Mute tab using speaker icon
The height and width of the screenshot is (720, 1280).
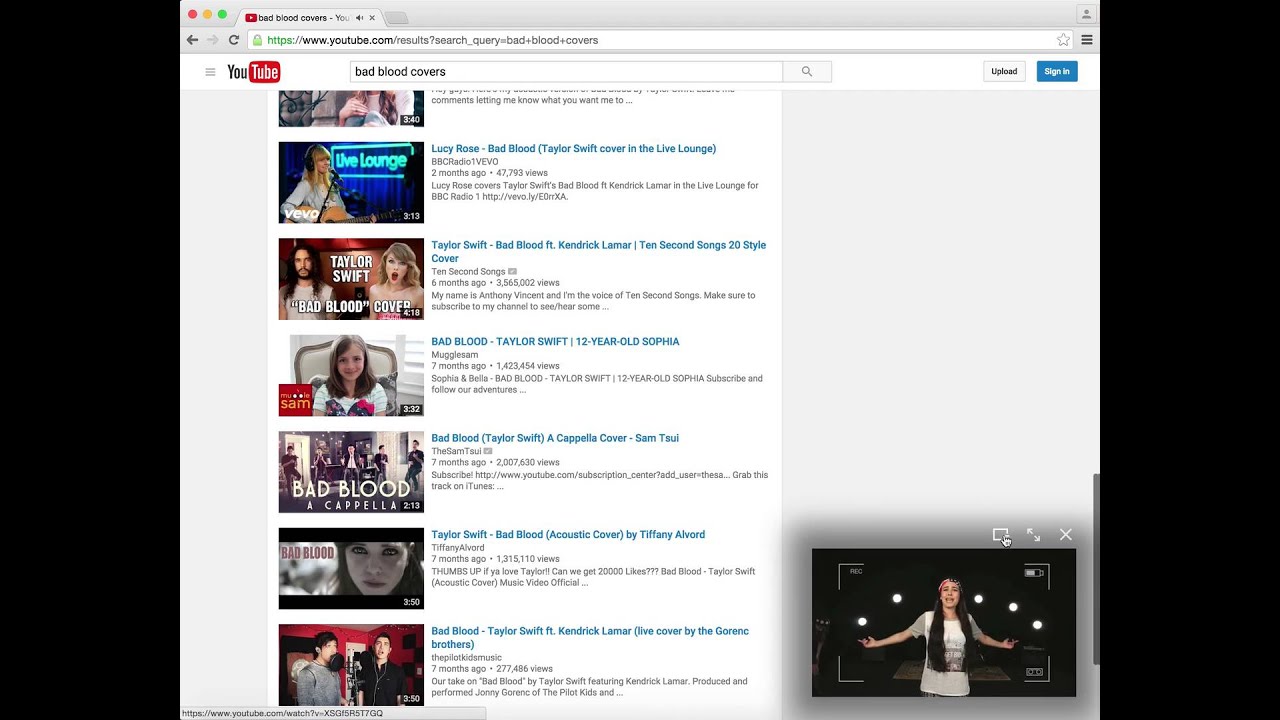pyautogui.click(x=359, y=18)
